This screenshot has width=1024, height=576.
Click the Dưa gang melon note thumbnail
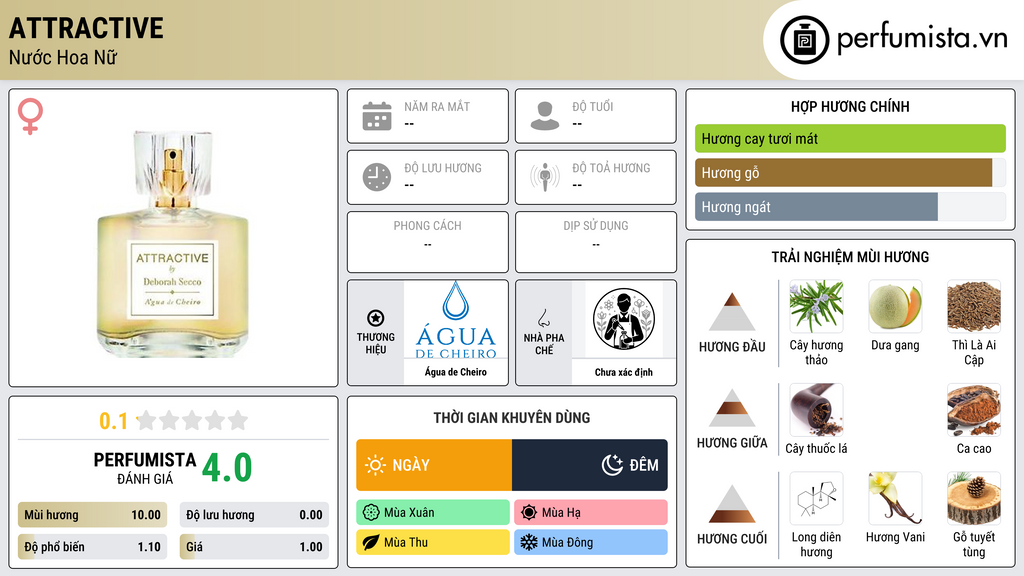click(895, 307)
